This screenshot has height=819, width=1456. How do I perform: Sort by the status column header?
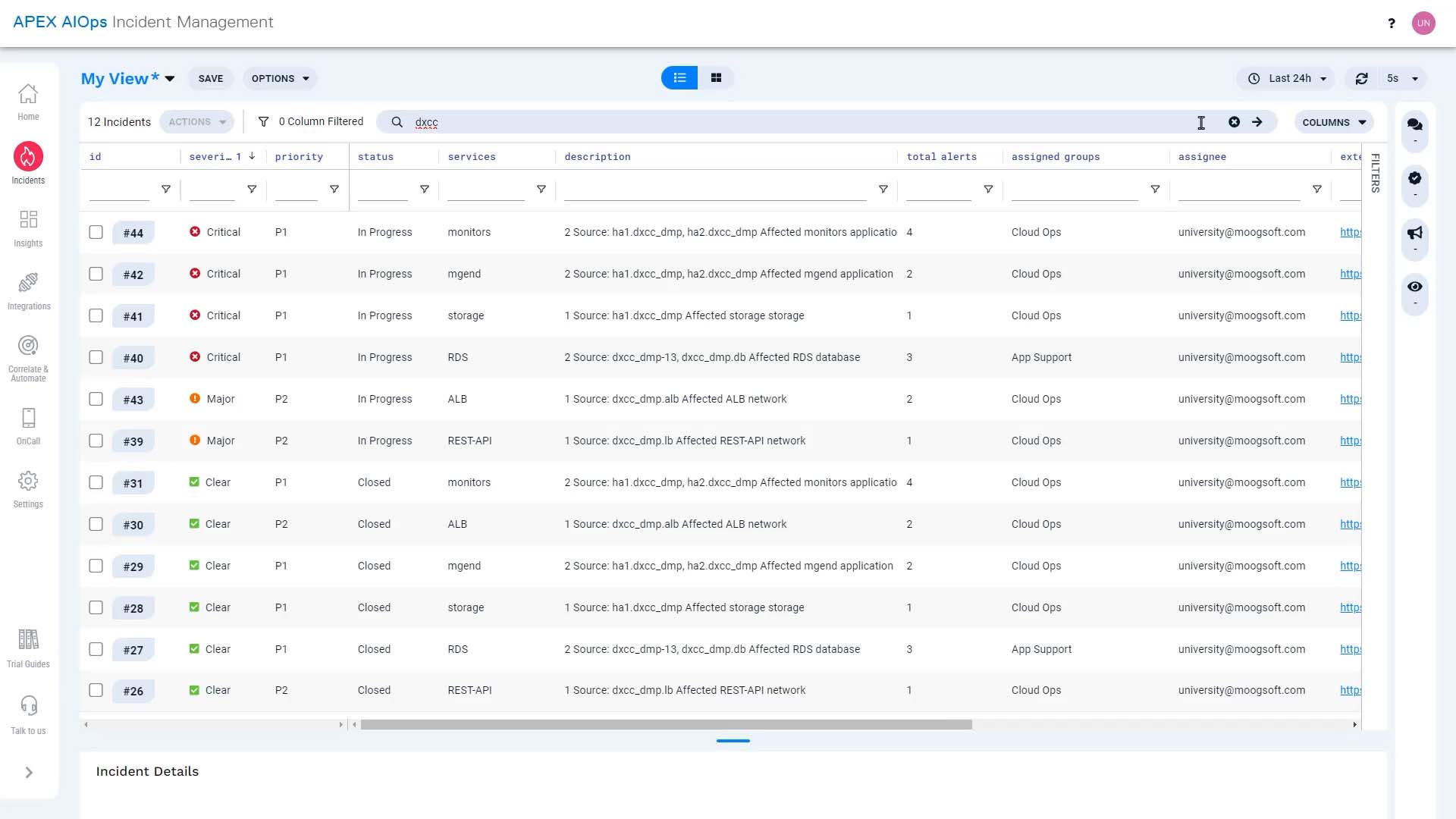tap(375, 157)
